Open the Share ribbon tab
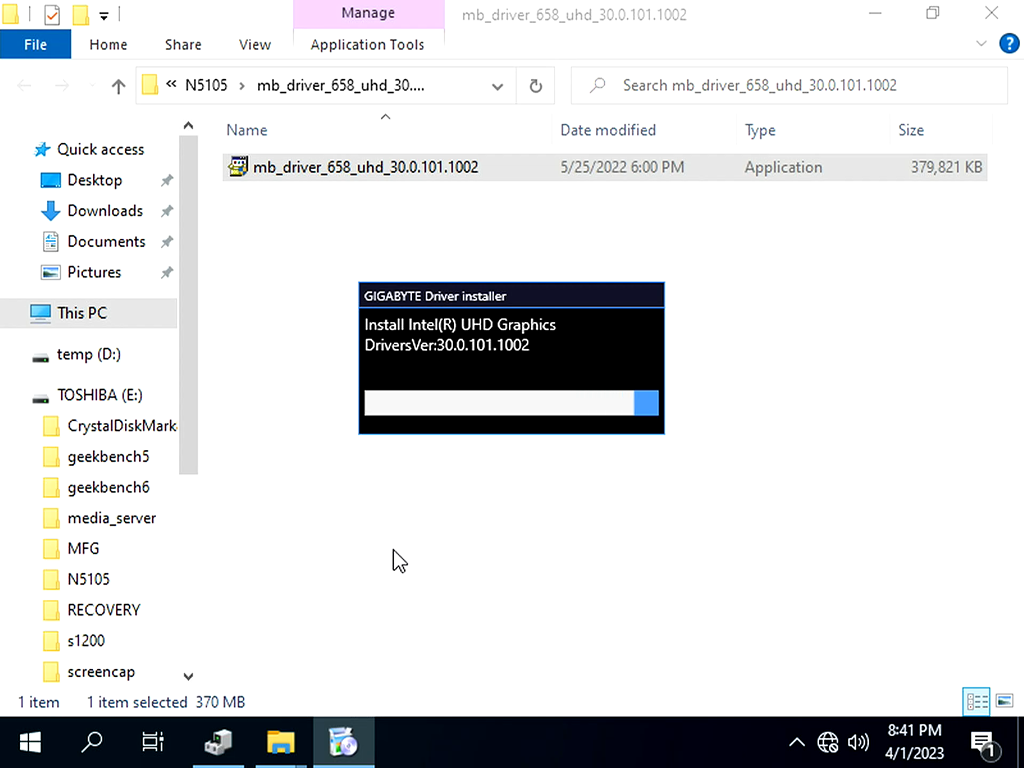Image resolution: width=1024 pixels, height=768 pixels. [183, 44]
